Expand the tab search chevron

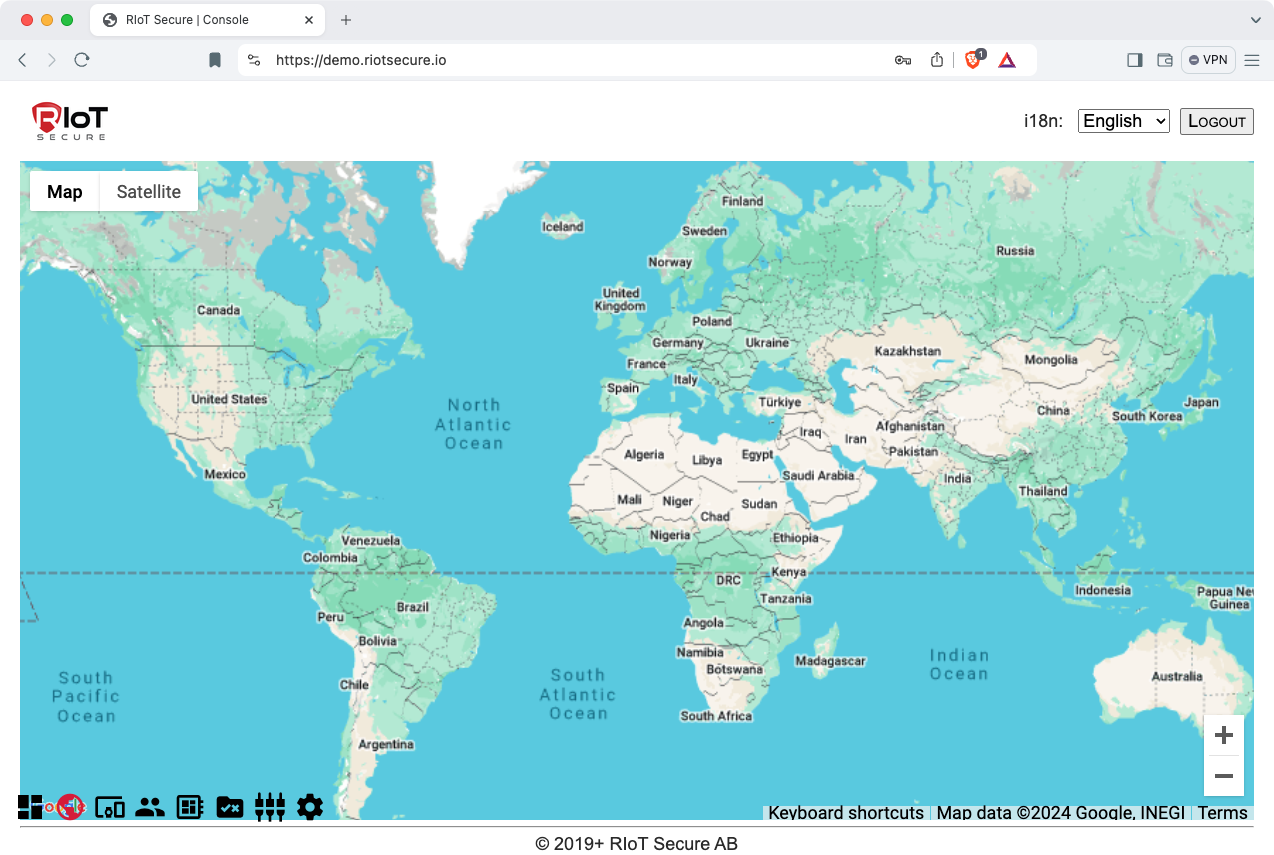[x=1256, y=20]
